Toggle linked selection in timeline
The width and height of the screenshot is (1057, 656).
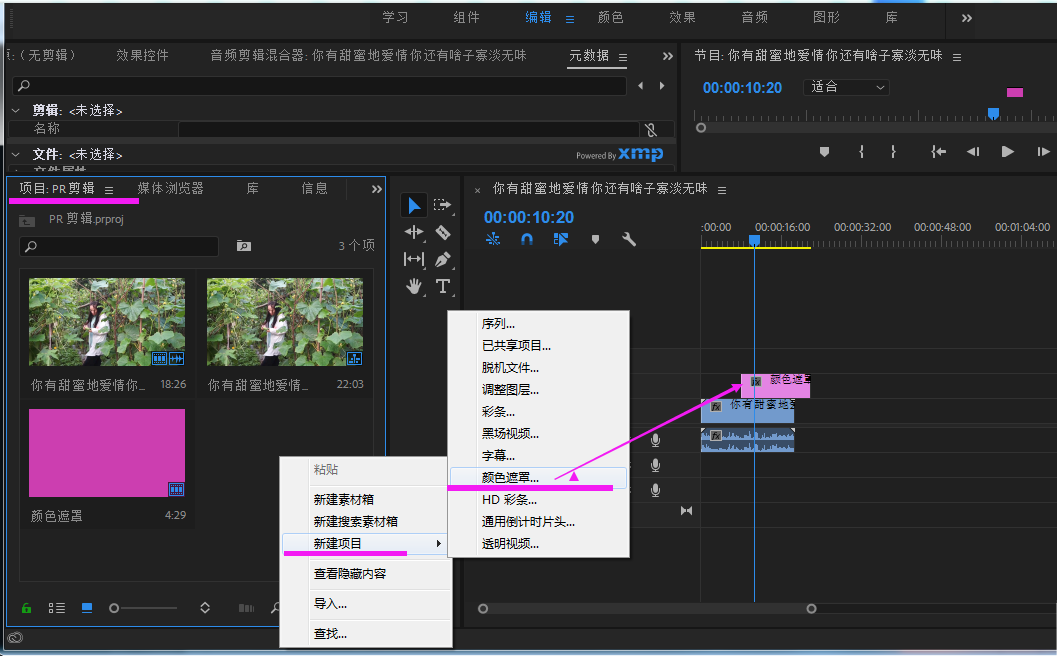pos(560,240)
